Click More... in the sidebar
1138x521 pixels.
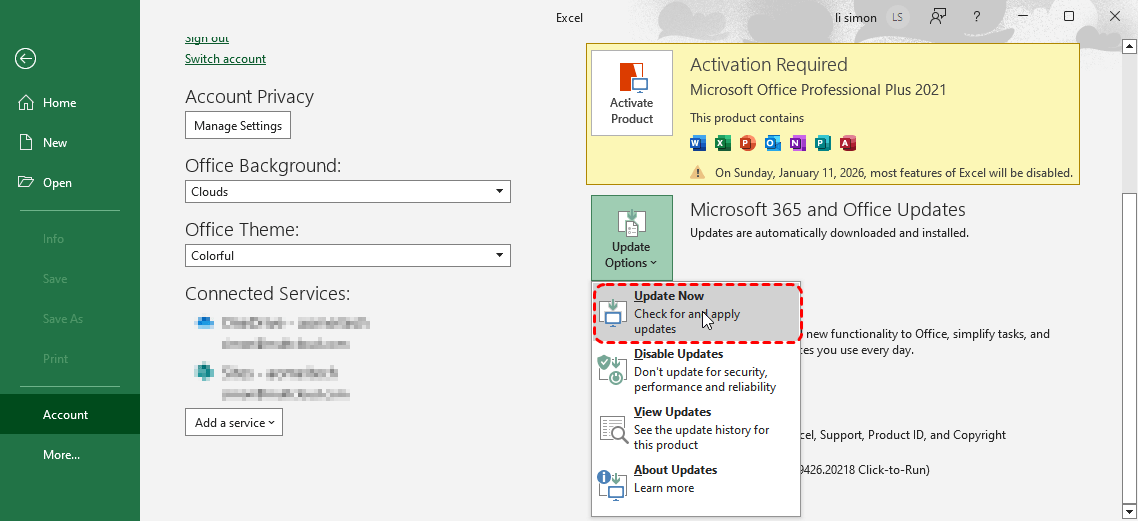point(62,455)
